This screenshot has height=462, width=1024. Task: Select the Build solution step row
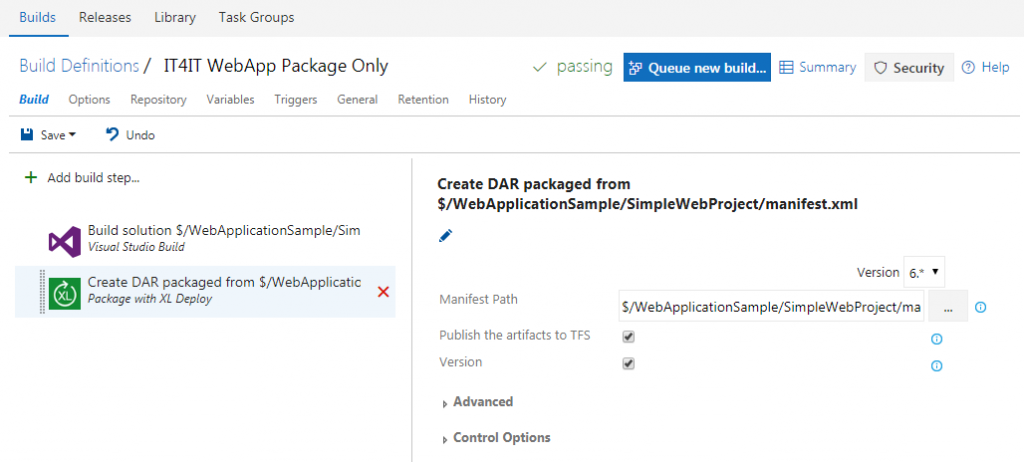coord(205,239)
